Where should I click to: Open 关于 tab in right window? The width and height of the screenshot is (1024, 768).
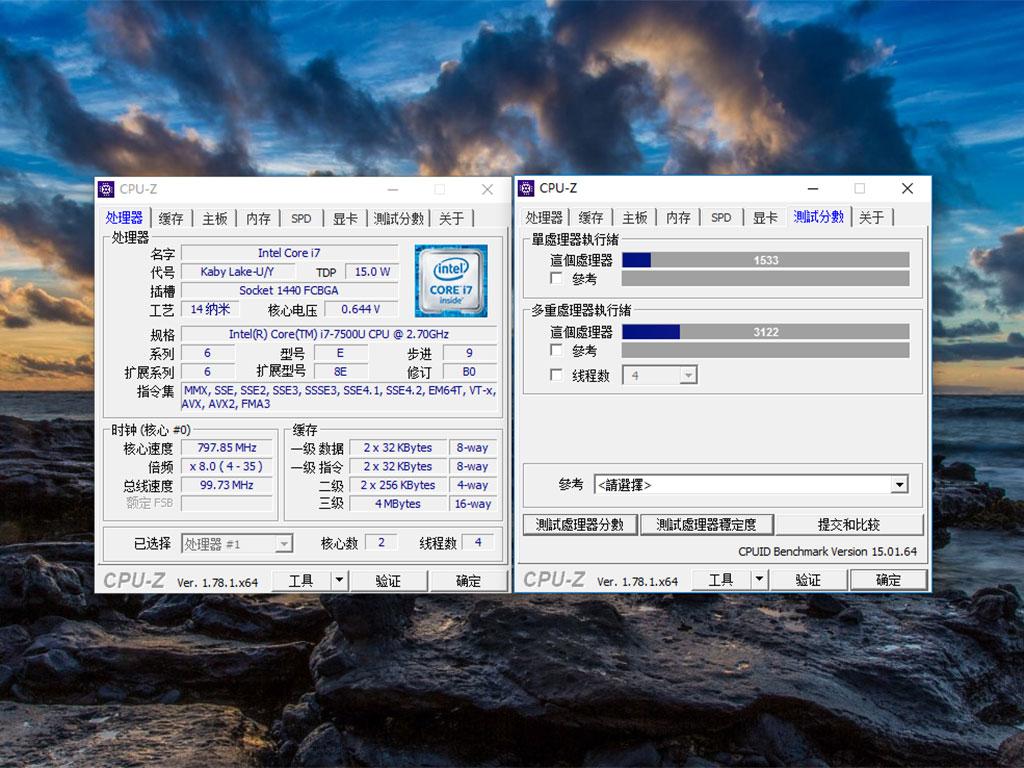872,217
